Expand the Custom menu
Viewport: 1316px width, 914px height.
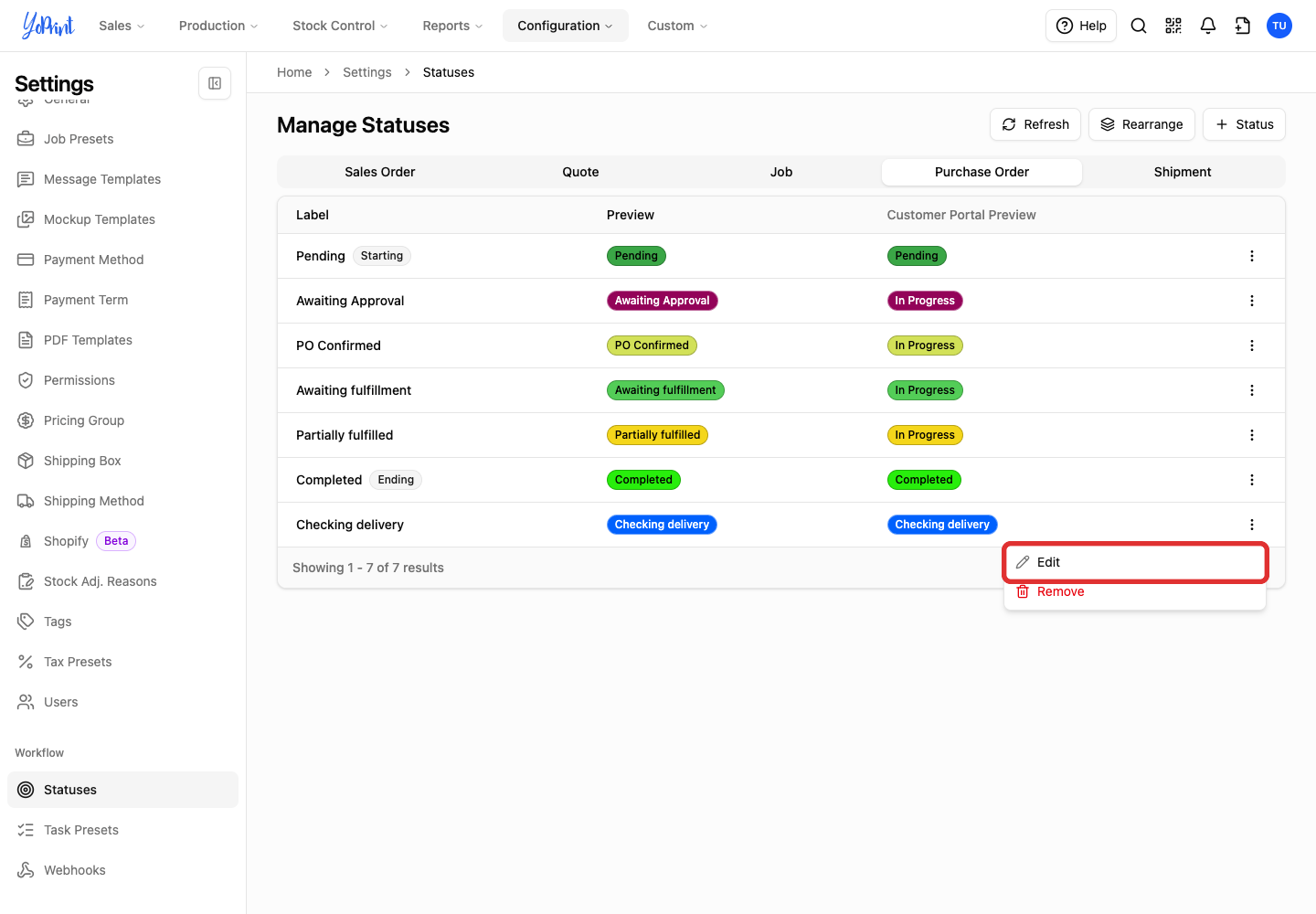677,26
